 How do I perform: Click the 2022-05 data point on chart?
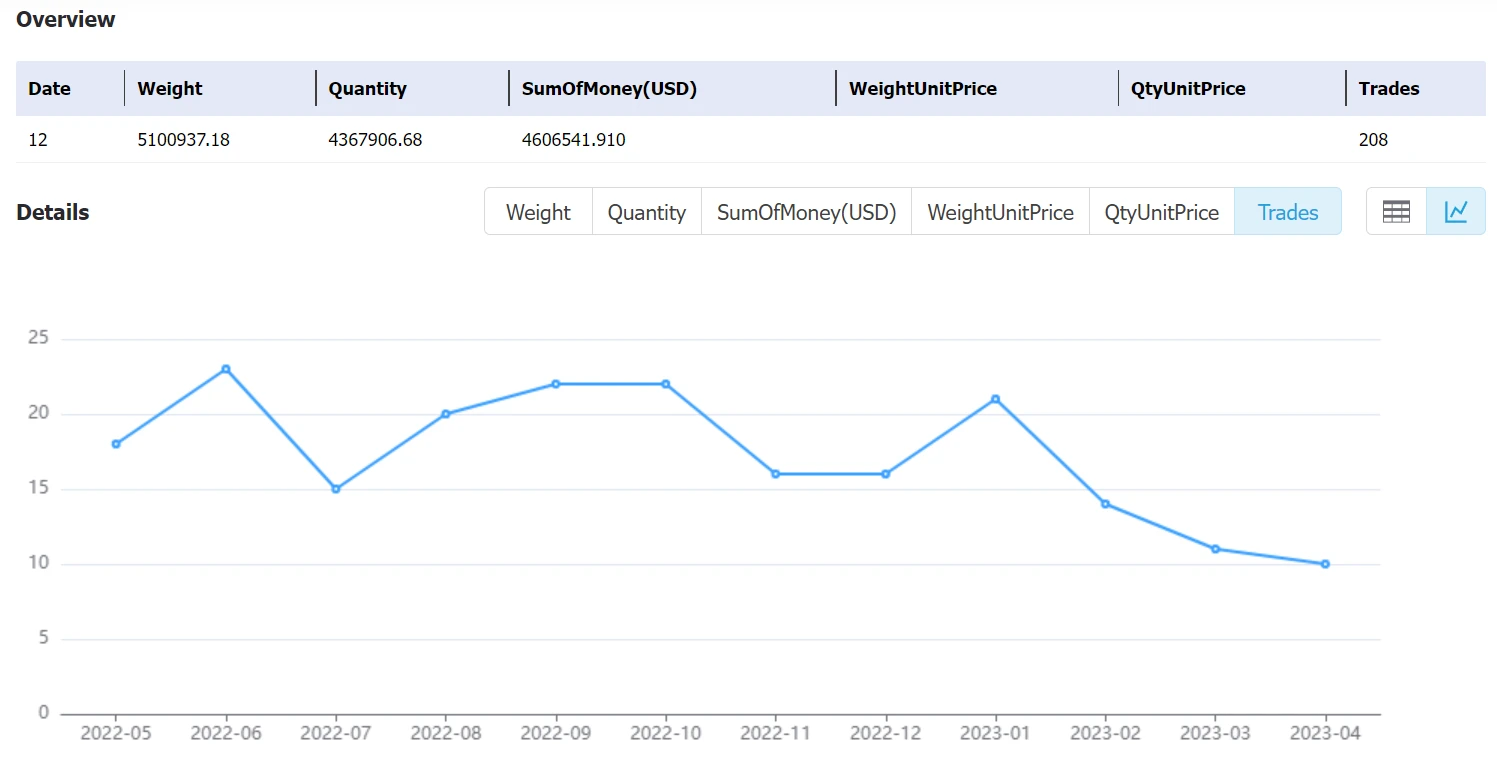[x=116, y=444]
